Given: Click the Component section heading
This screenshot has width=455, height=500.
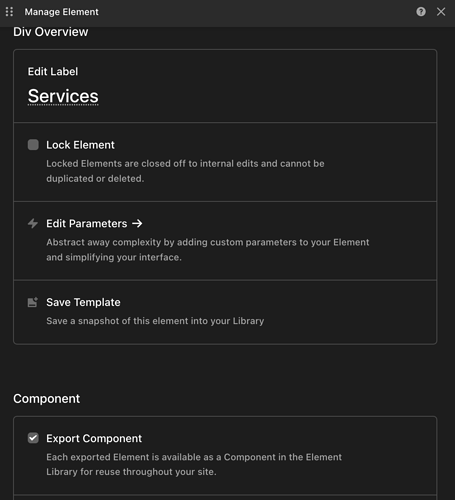Looking at the screenshot, I should [47, 399].
